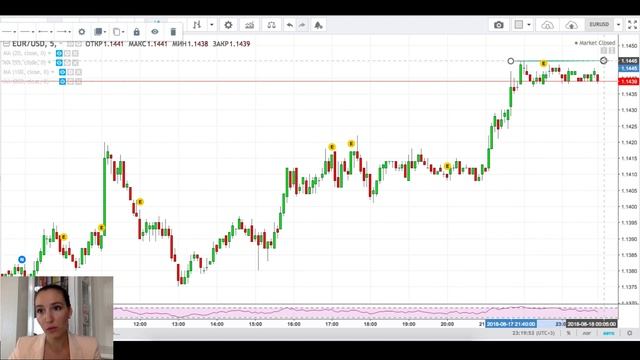The image size is (640, 360).
Task: Click the blue N news marker
Action: pyautogui.click(x=22, y=259)
